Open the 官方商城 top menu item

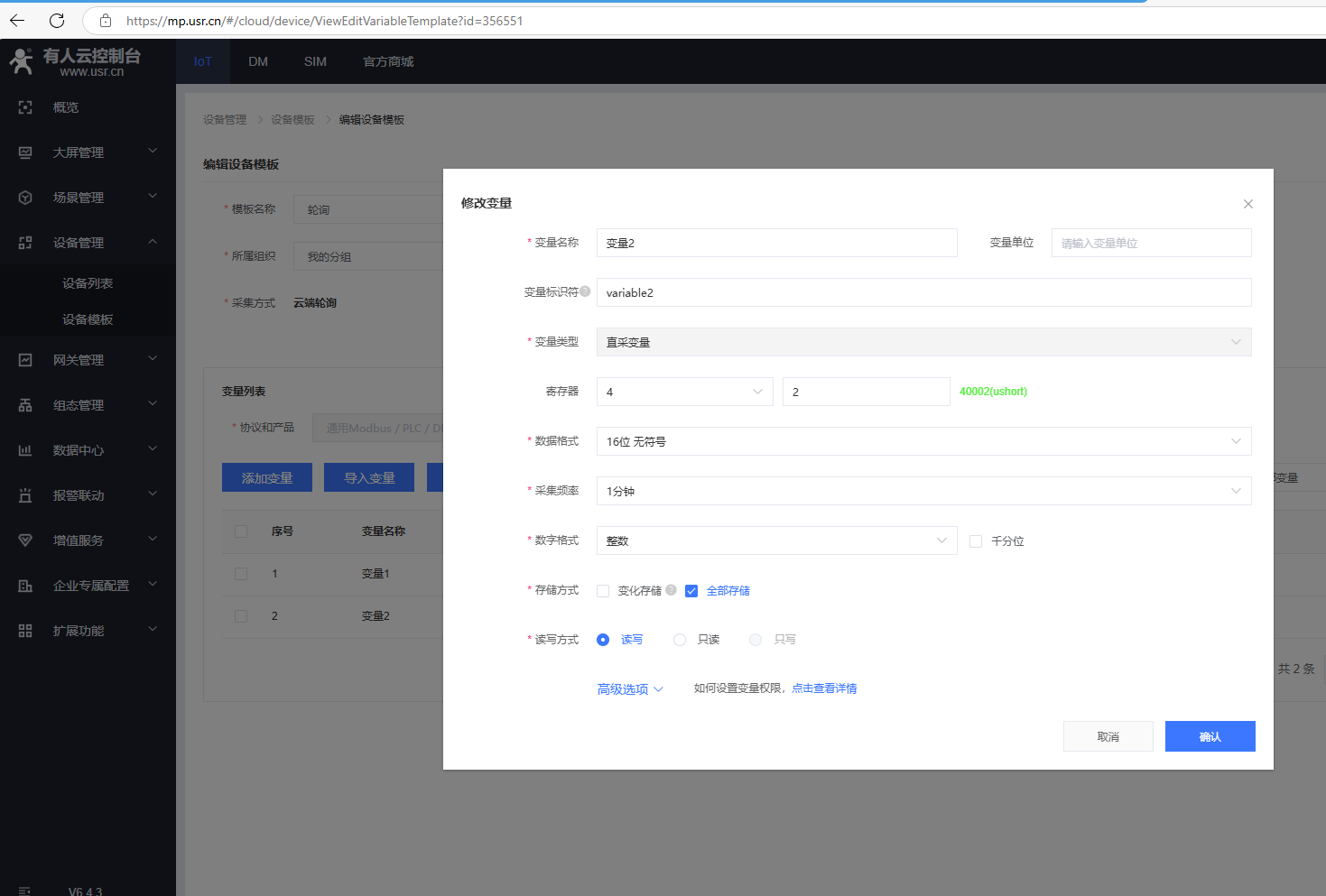click(388, 61)
